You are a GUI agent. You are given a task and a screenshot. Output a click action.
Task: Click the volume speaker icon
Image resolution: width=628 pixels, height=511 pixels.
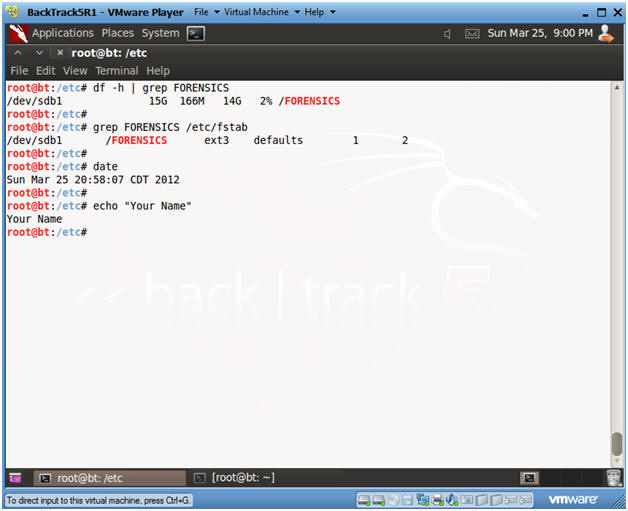pyautogui.click(x=447, y=34)
